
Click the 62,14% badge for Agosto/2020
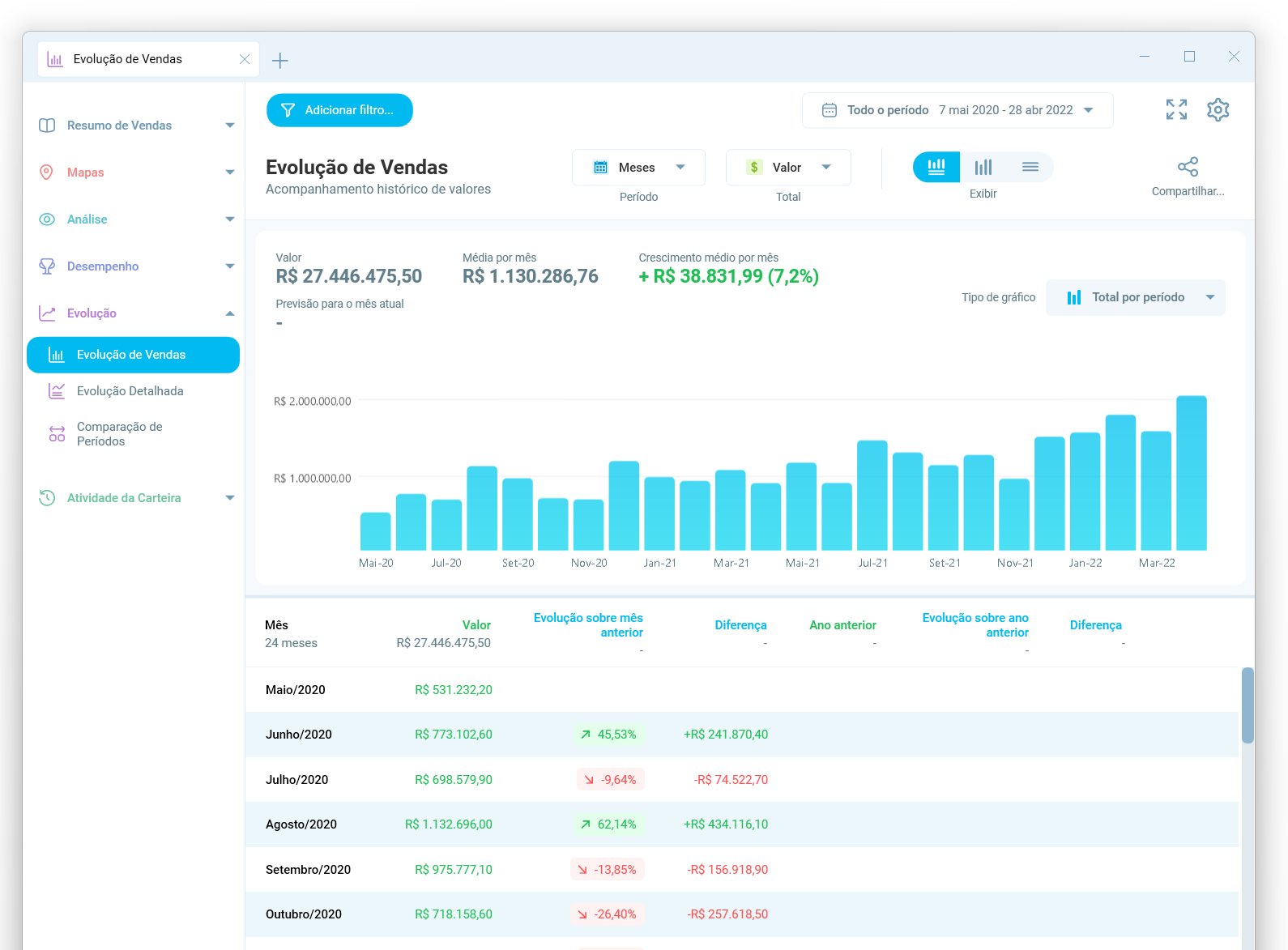coord(608,824)
